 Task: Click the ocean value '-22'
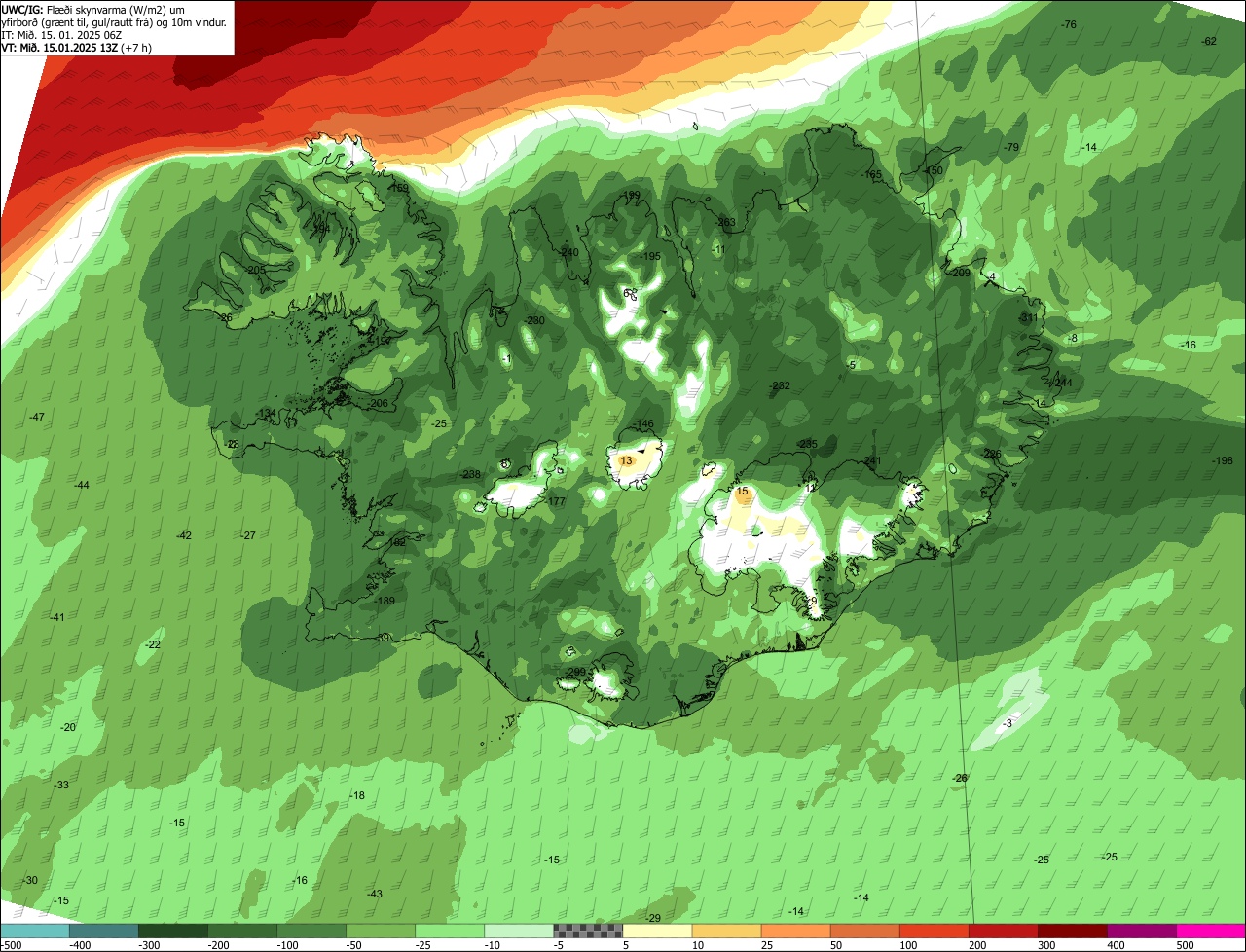coord(153,644)
